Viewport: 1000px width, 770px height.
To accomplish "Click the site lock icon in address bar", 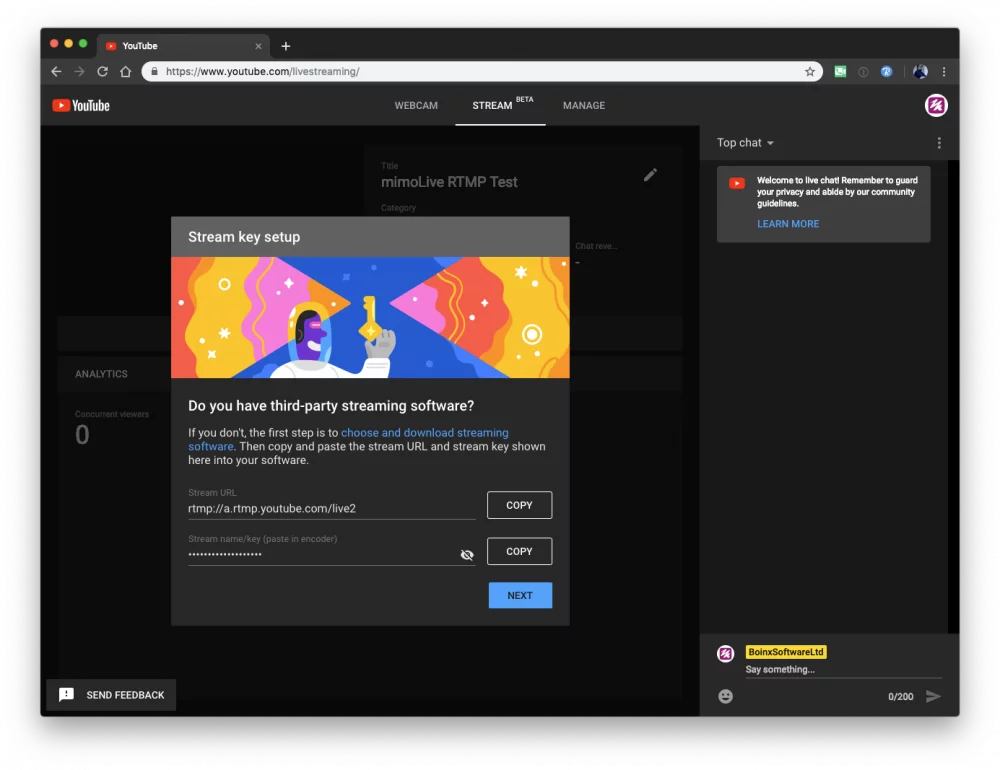I will point(154,71).
